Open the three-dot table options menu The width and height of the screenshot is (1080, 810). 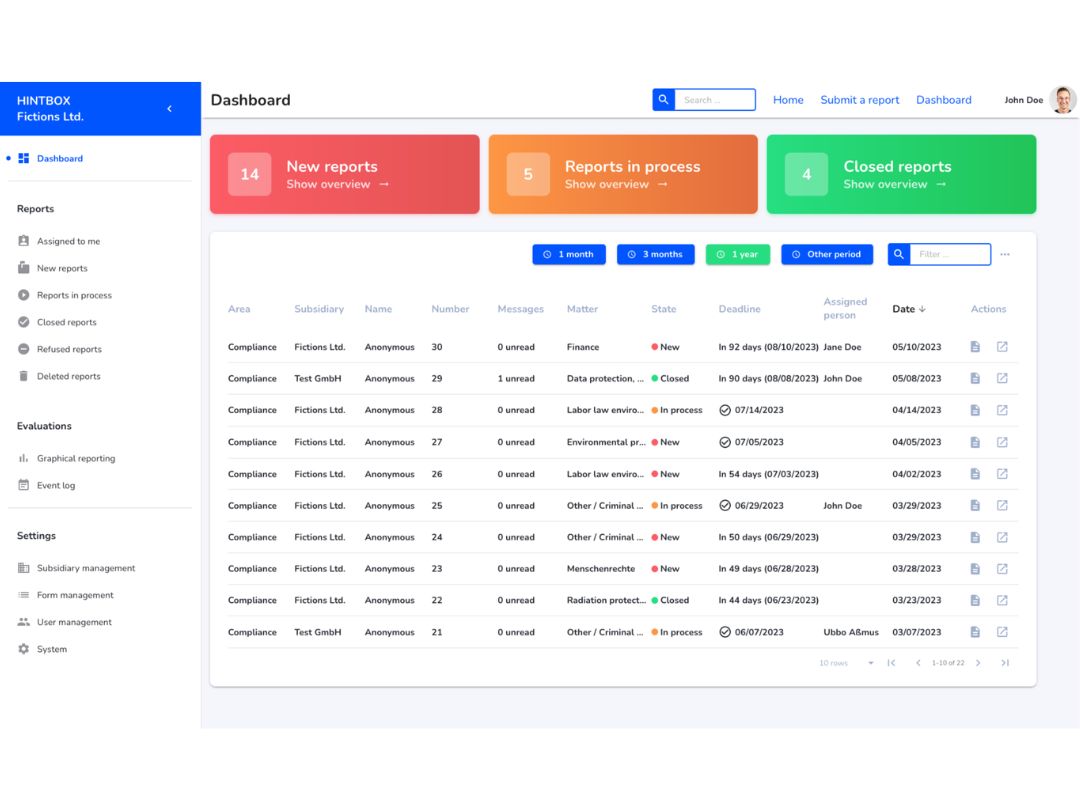point(1005,254)
